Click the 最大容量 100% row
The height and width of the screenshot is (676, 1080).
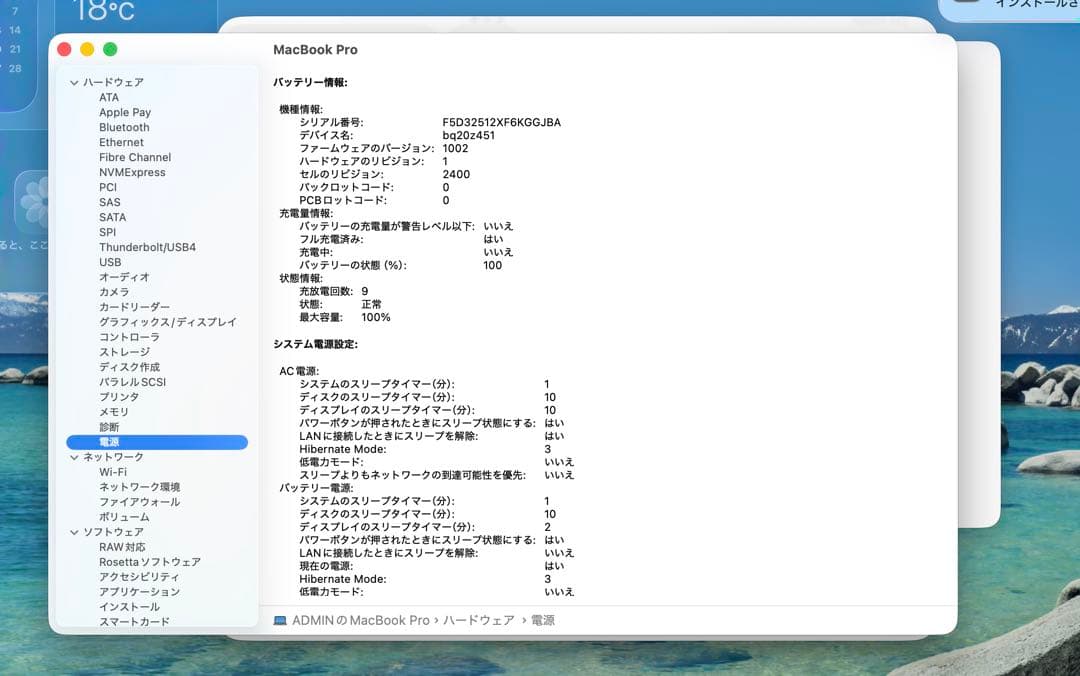[344, 318]
